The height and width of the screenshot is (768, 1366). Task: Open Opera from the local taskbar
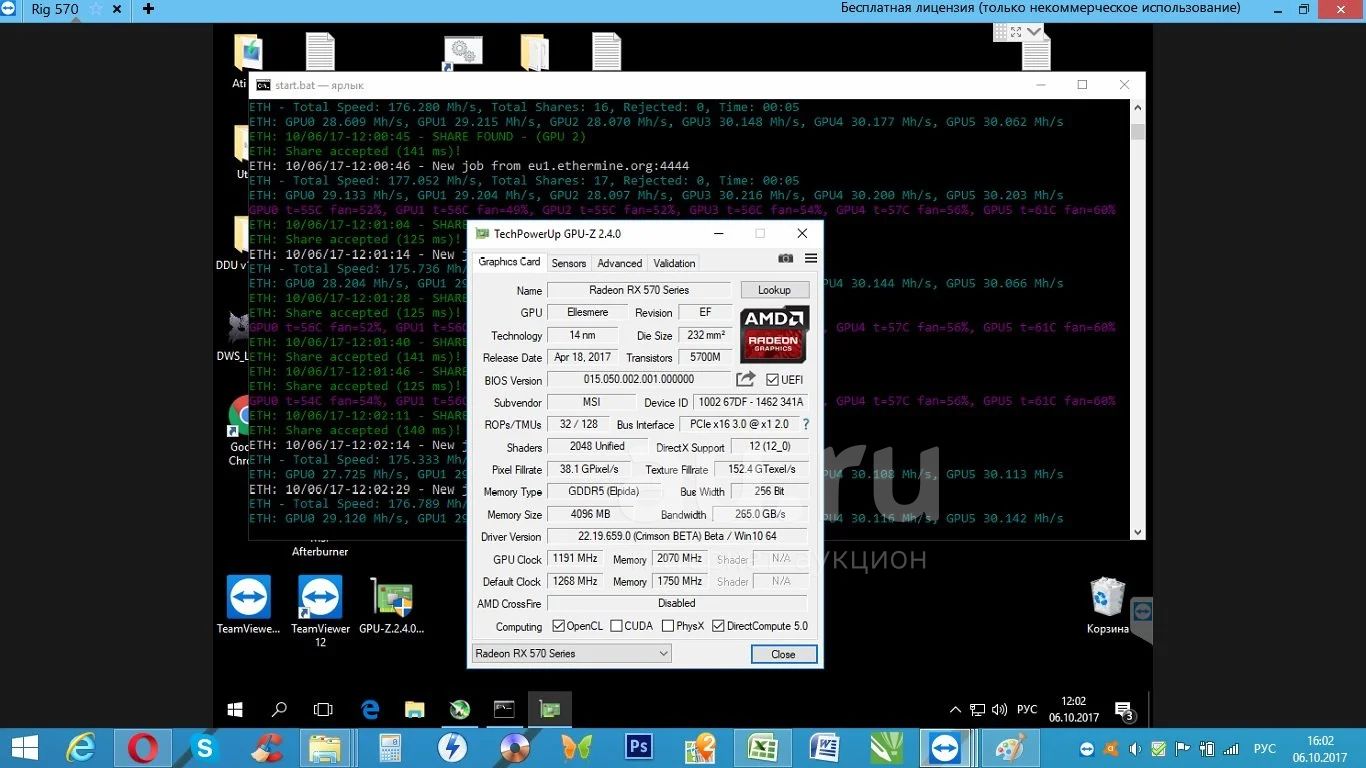[x=142, y=748]
